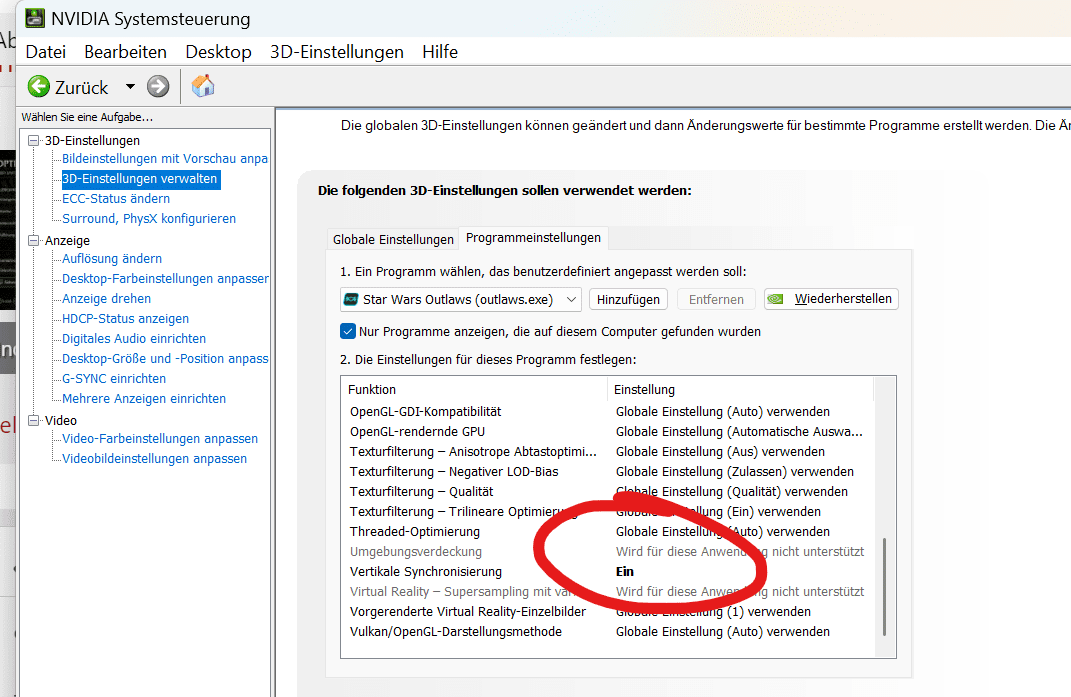This screenshot has height=697, width=1071.
Task: Select the Threaded-Optimierung row
Action: point(608,532)
